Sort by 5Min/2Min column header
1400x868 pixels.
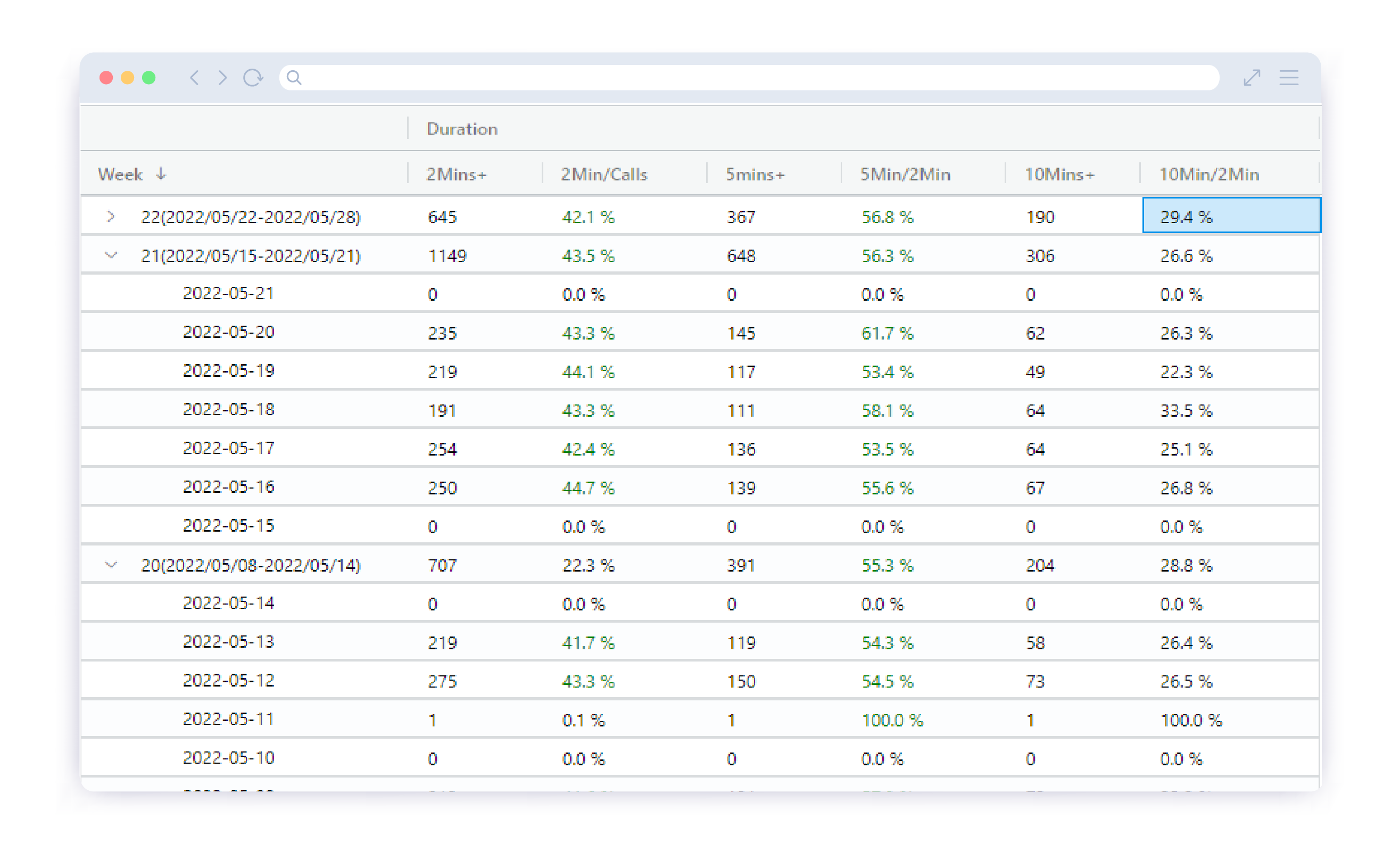pyautogui.click(x=905, y=174)
